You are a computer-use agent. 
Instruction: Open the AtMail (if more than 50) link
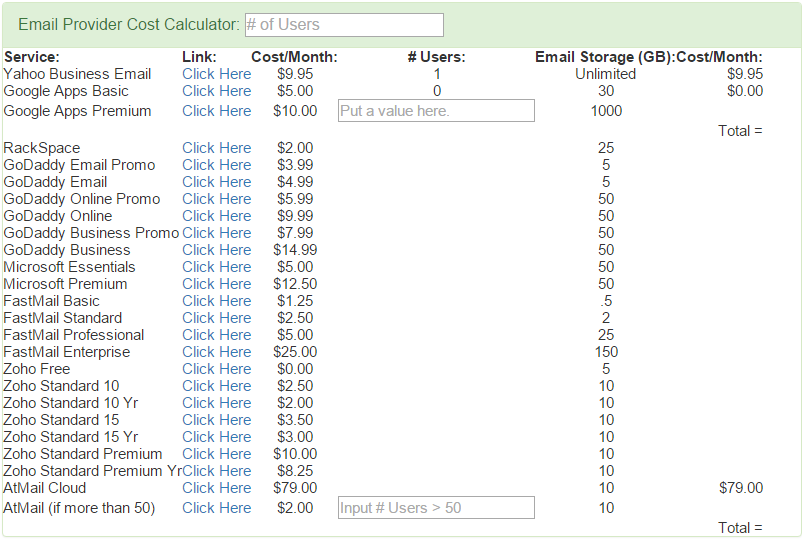pos(217,508)
